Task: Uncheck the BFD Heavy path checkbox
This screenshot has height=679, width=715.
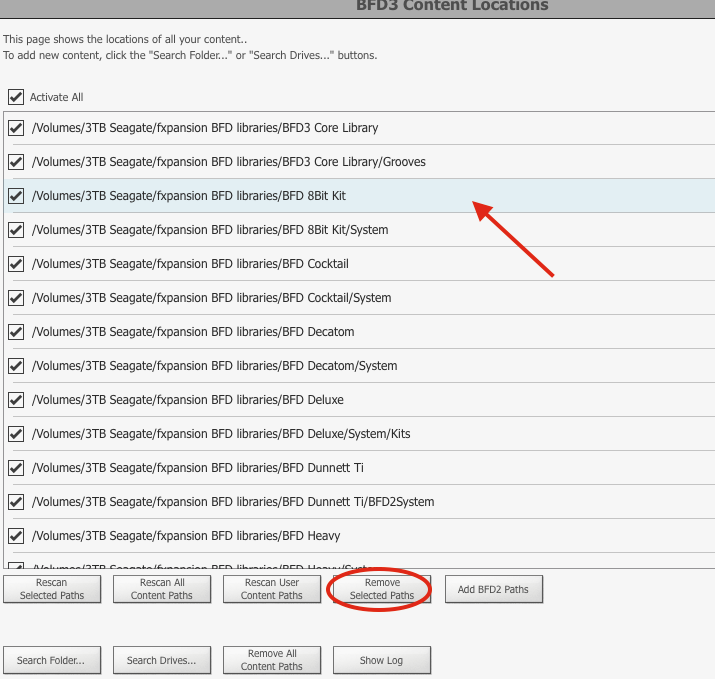Action: [x=16, y=536]
